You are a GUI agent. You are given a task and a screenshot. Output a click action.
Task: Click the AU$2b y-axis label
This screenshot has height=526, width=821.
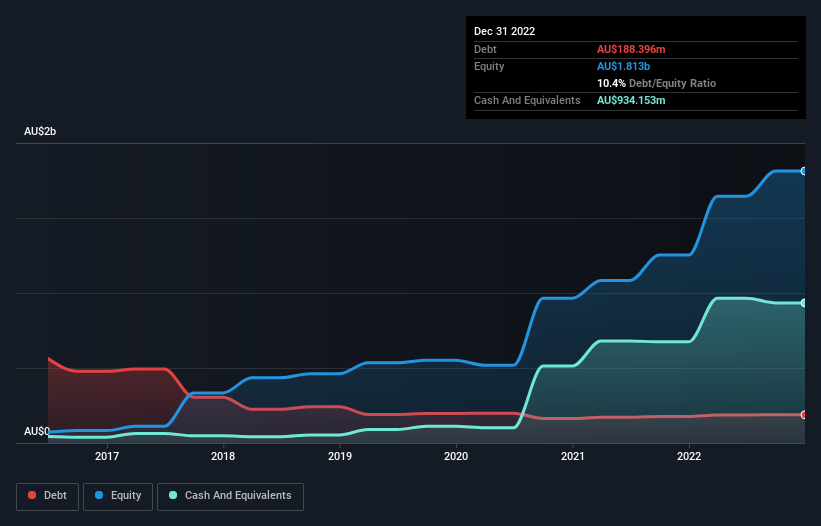tap(40, 131)
